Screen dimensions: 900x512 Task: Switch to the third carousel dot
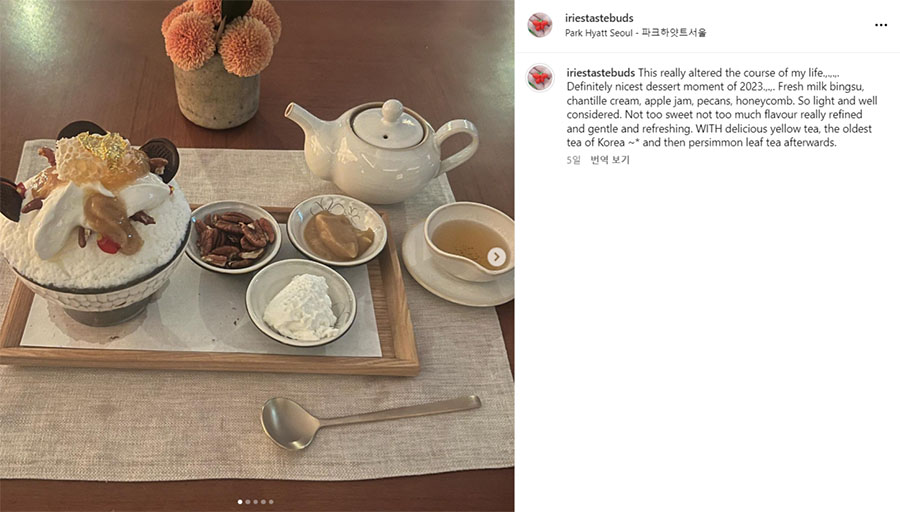(255, 502)
